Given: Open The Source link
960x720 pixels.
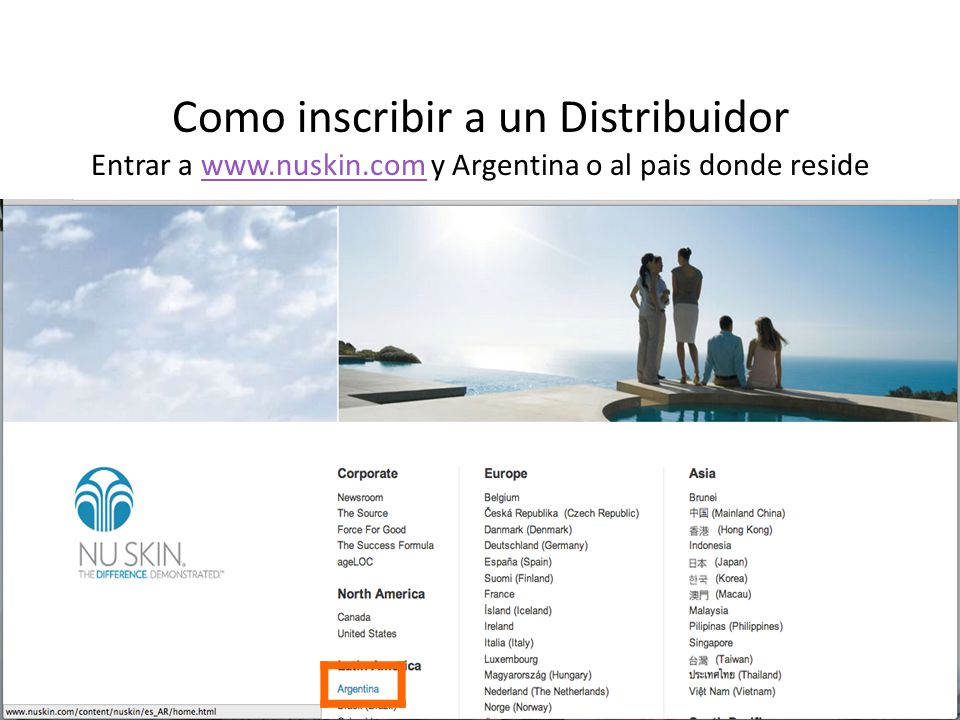Looking at the screenshot, I should pos(362,513).
